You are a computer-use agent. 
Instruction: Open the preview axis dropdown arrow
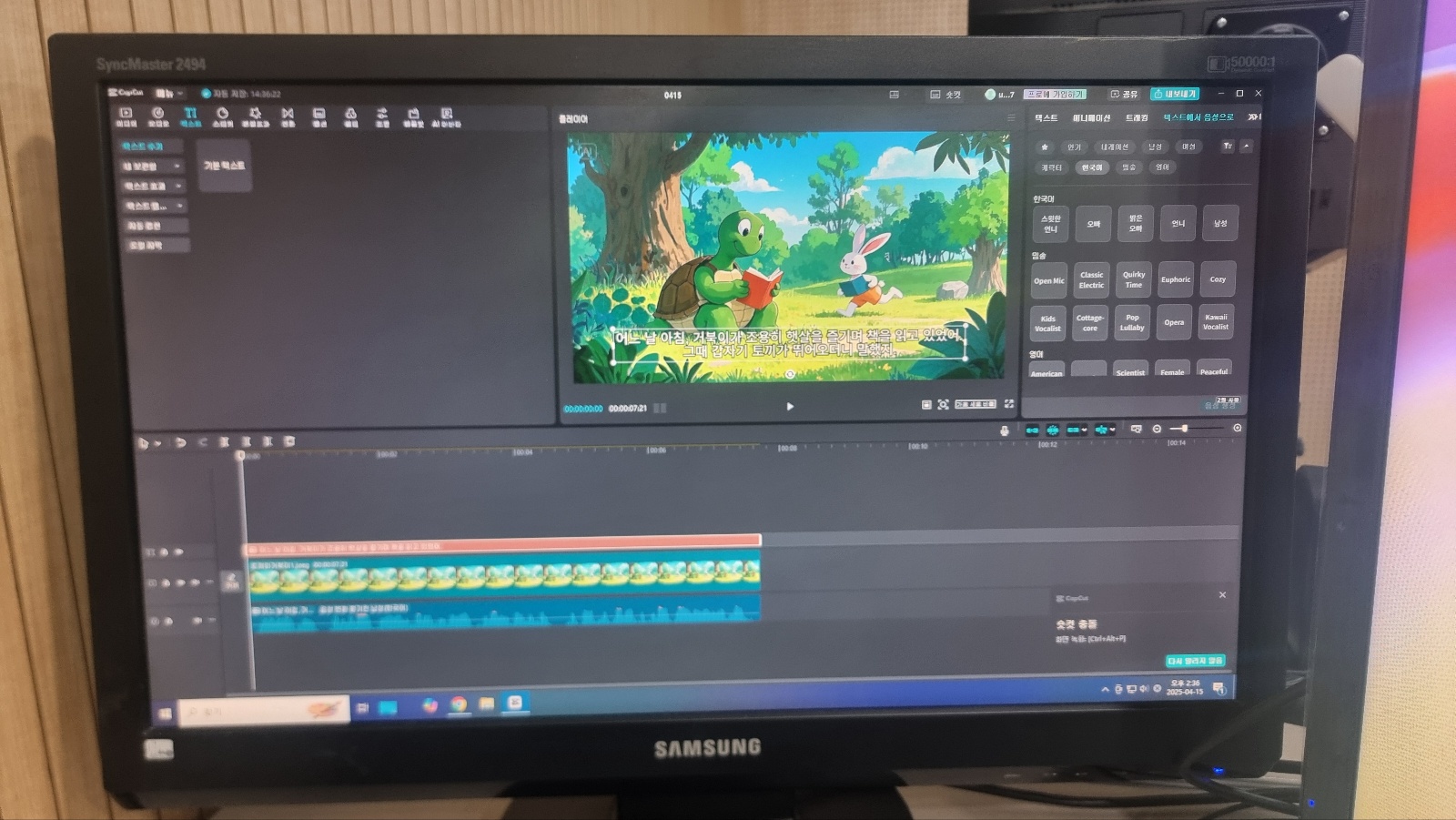(x=1112, y=430)
